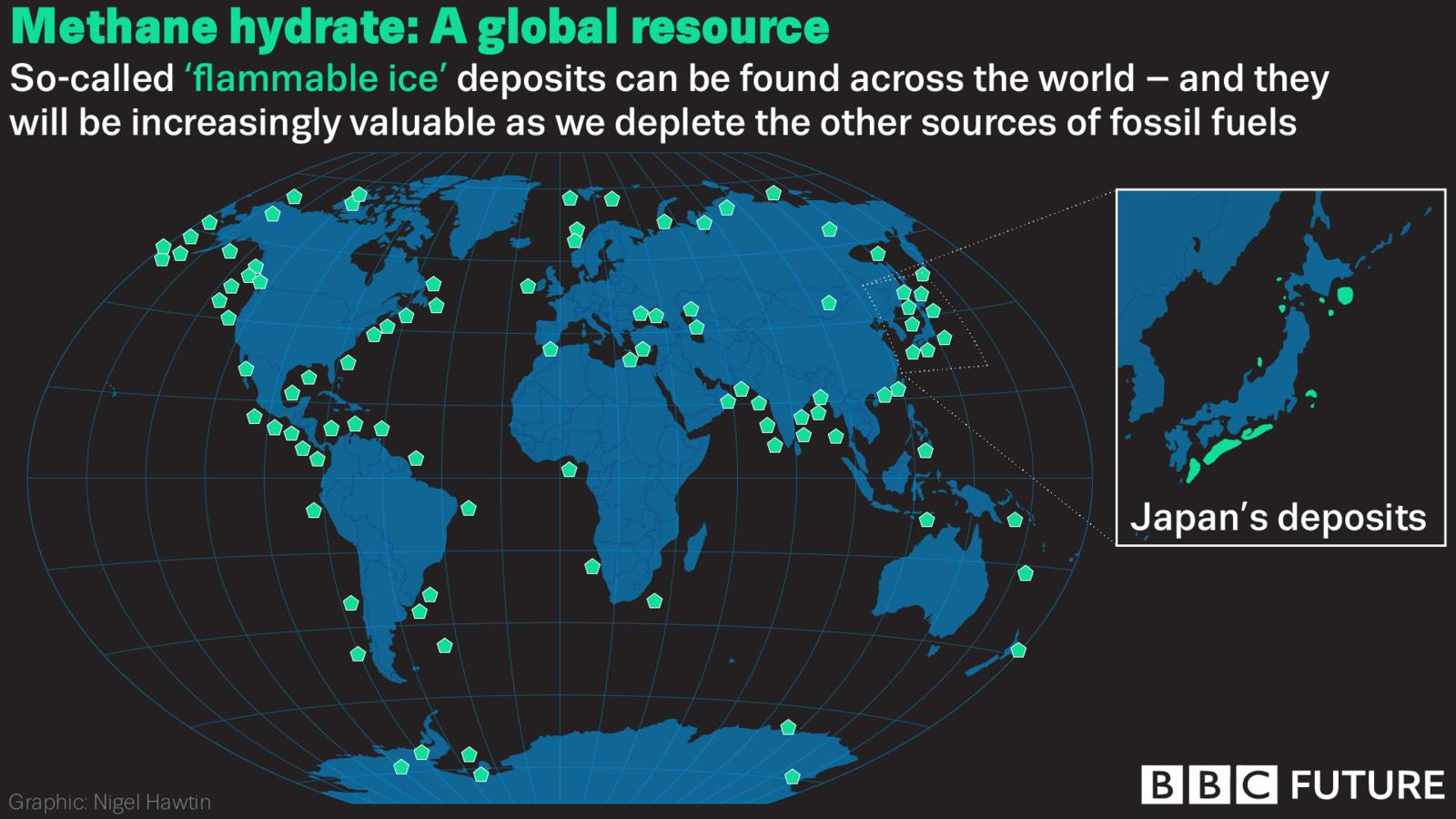Click the 'Graphic: Nigel Hawtin' credit

click(x=110, y=802)
